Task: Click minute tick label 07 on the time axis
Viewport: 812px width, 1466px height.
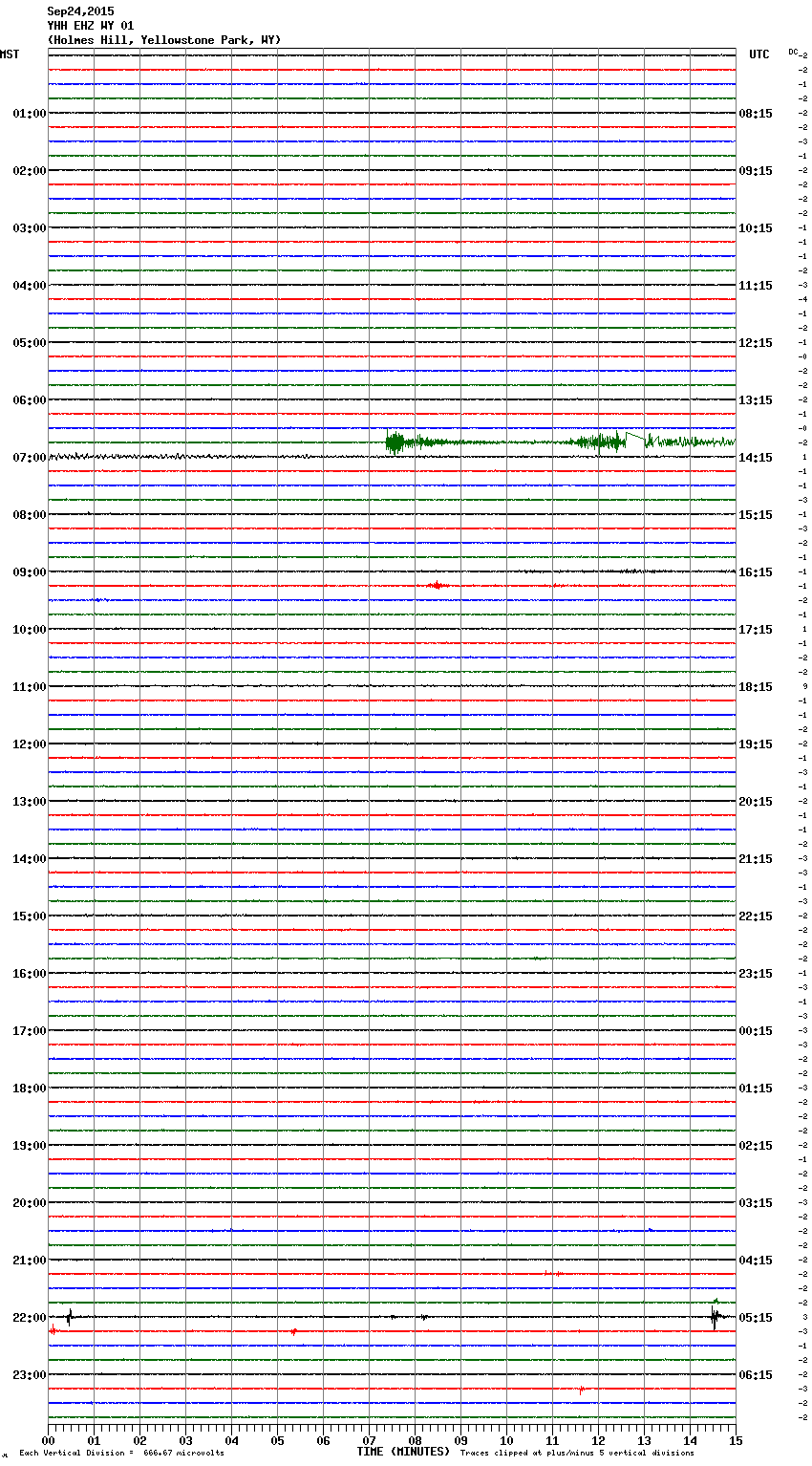Action: point(369,1440)
